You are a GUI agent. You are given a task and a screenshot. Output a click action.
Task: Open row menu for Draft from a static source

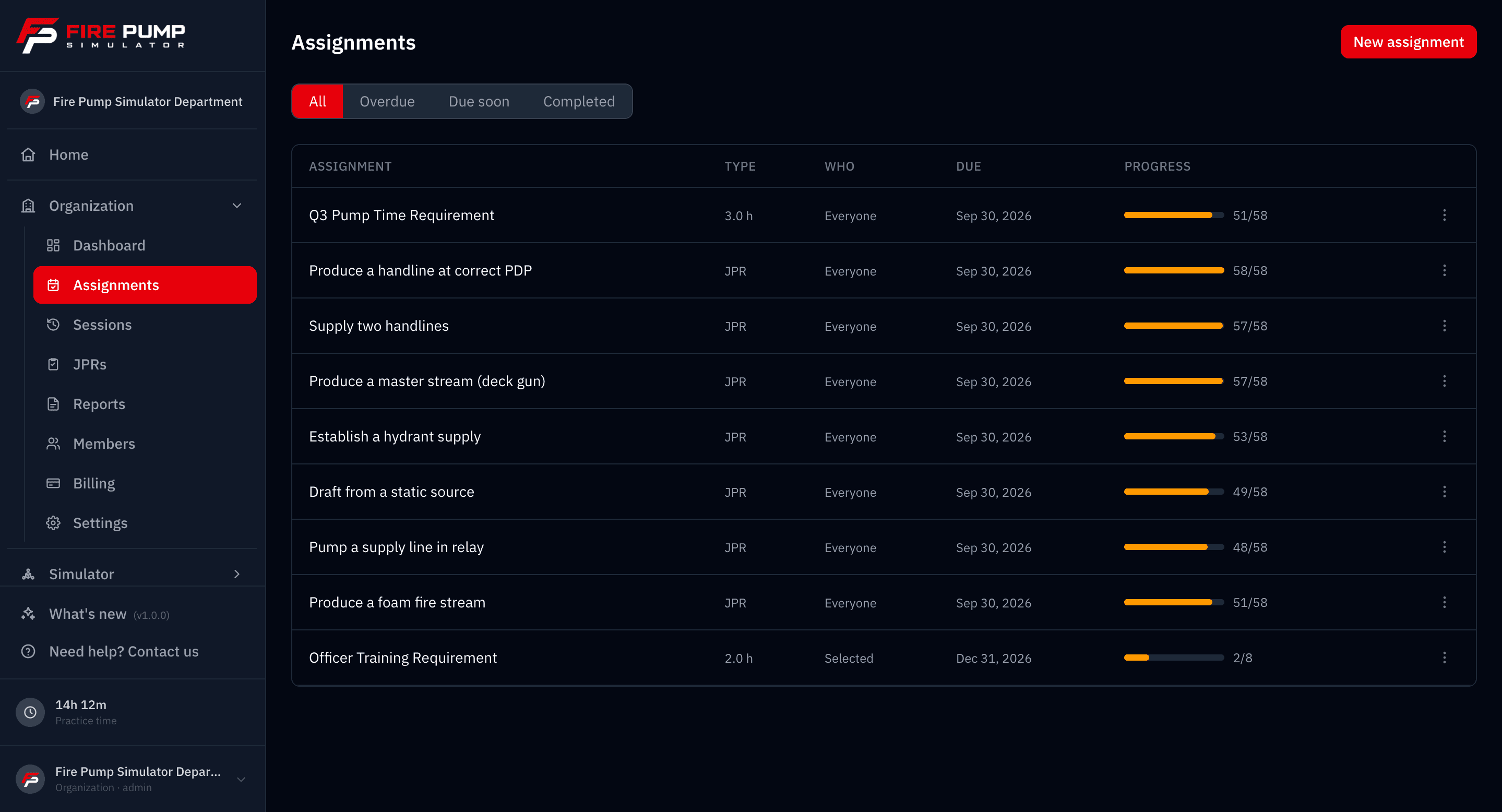(1444, 492)
